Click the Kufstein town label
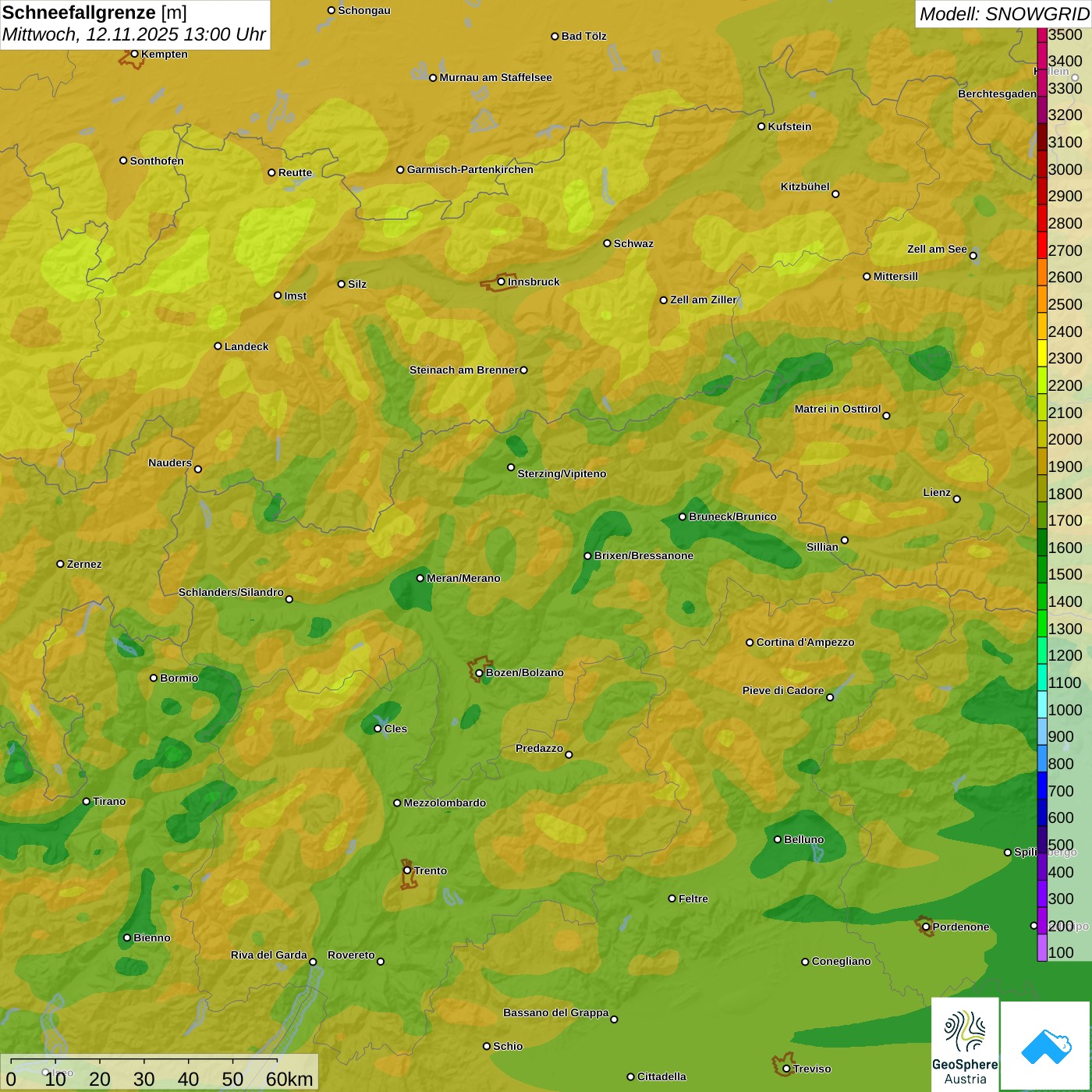Screen dimensions: 1092x1092 tap(789, 126)
